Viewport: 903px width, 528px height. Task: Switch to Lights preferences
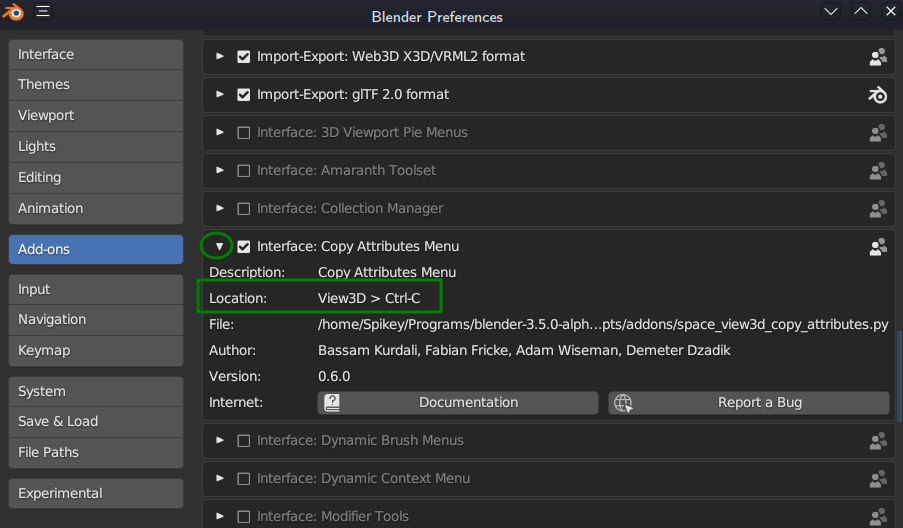pyautogui.click(x=96, y=147)
